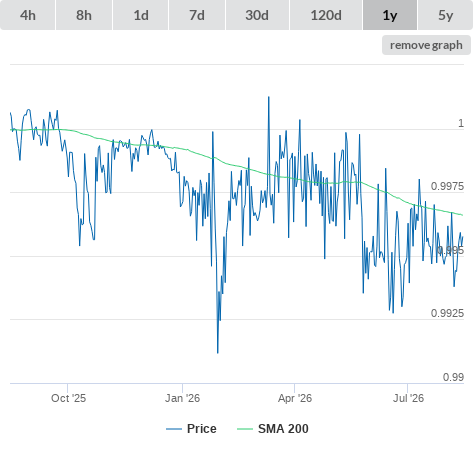474x455 pixels.
Task: Switch to the 8h time range
Action: [x=84, y=15]
